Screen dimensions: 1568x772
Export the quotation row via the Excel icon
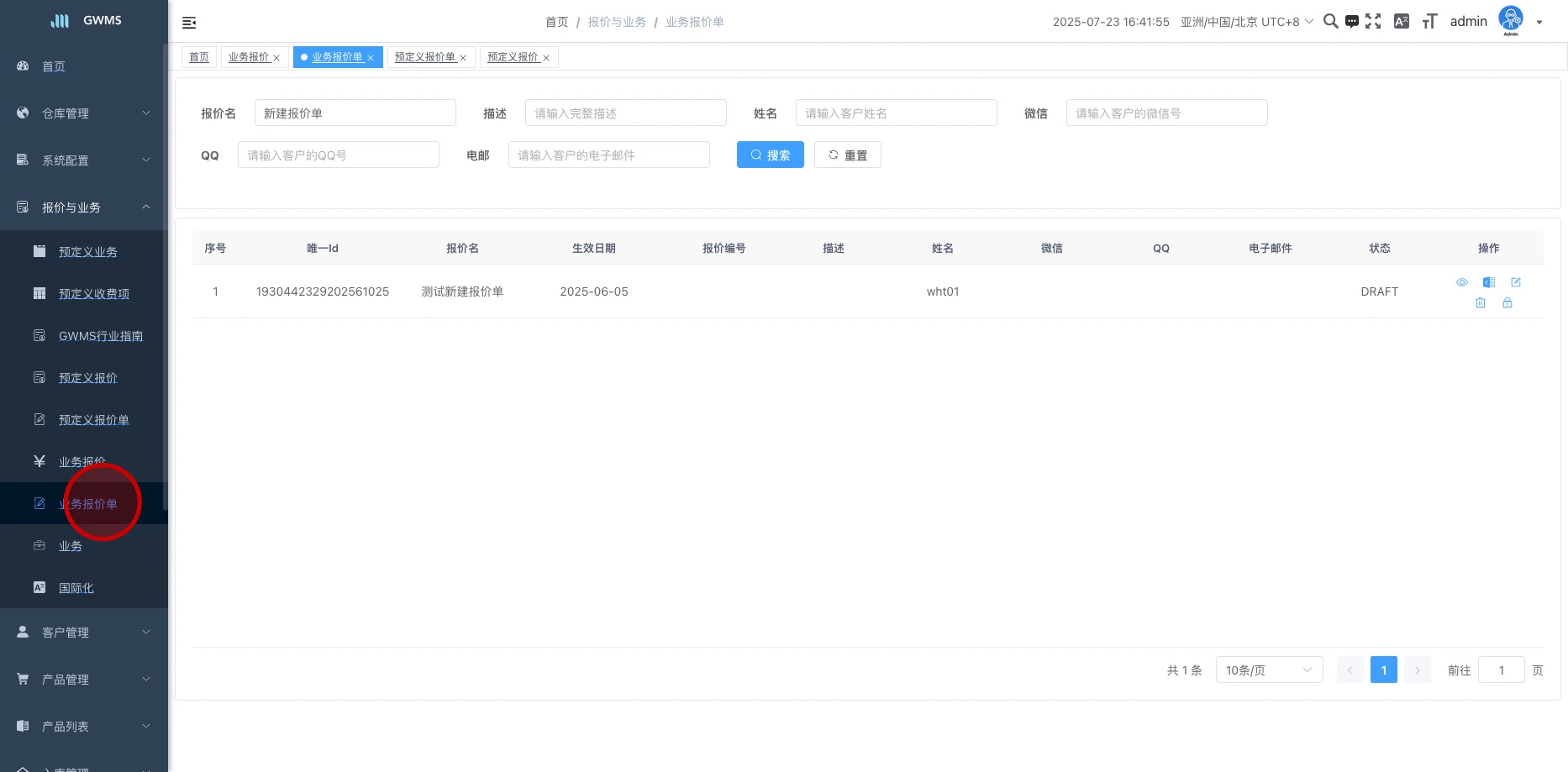coord(1489,282)
